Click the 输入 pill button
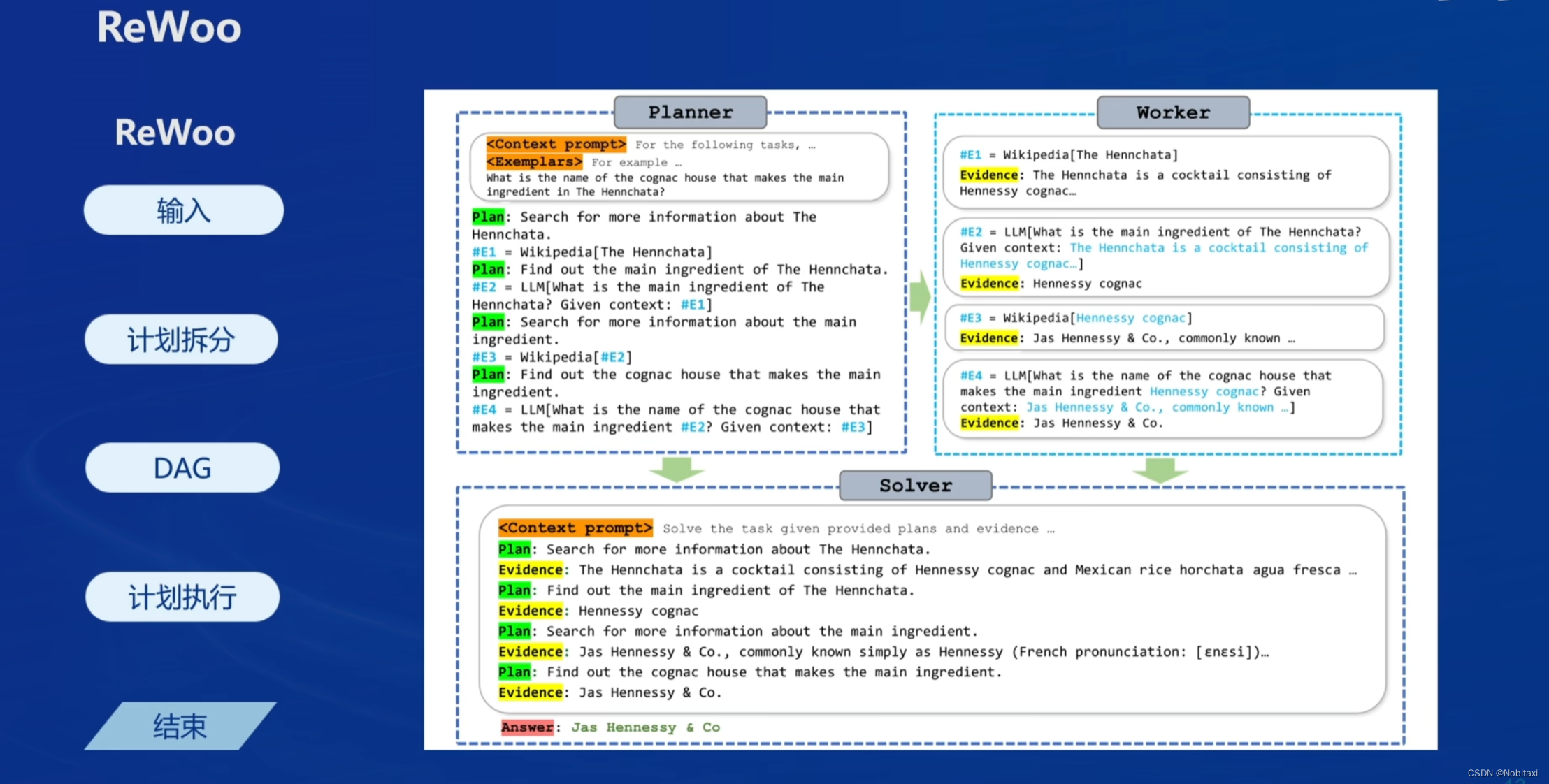 click(183, 210)
